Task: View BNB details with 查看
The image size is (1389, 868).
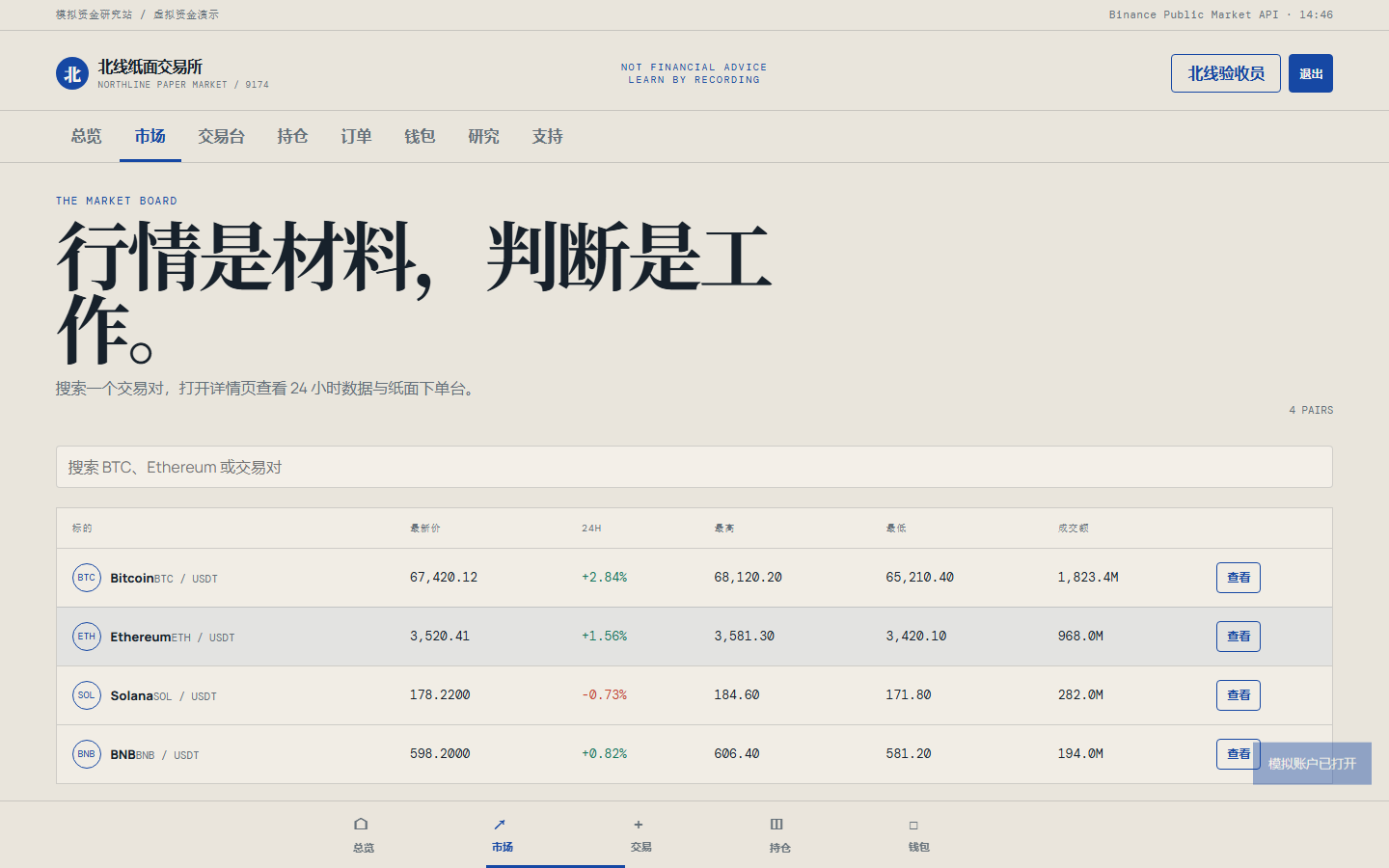Action: 1239,754
